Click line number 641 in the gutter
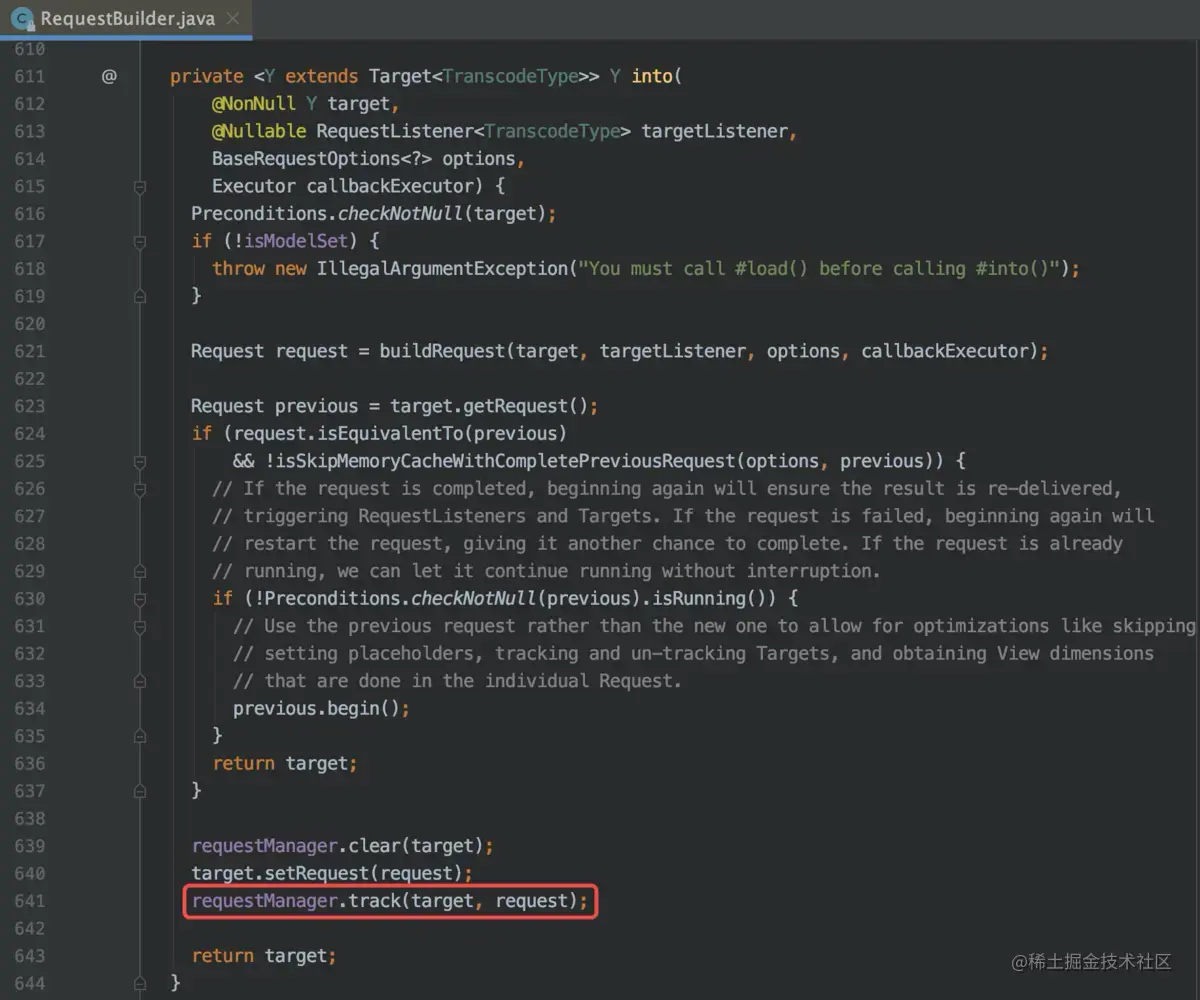 [30, 901]
